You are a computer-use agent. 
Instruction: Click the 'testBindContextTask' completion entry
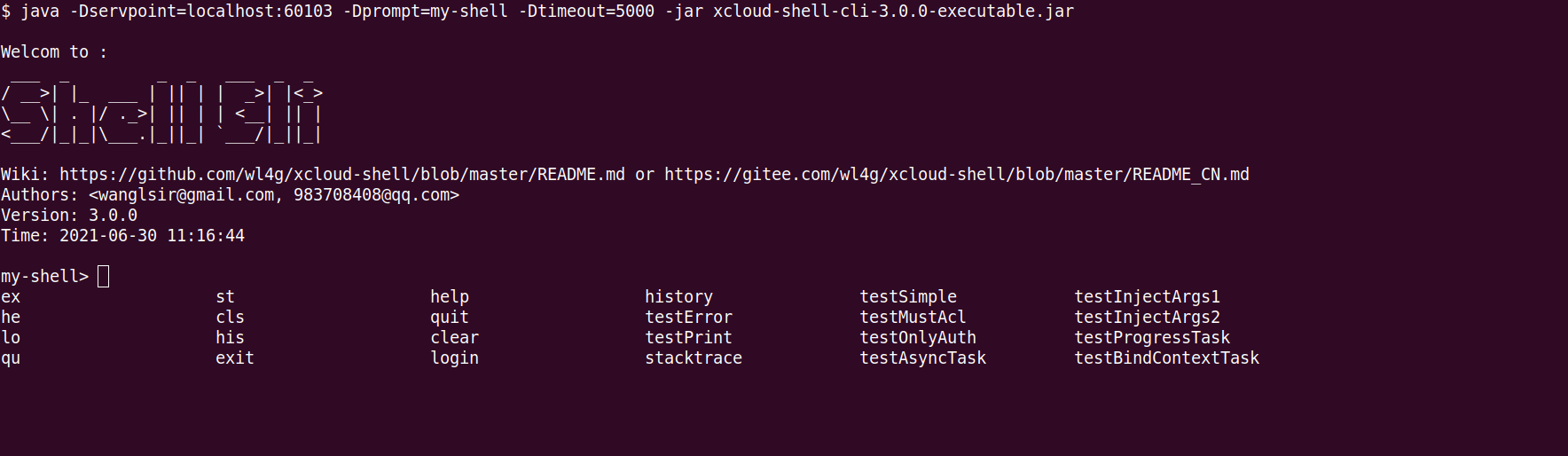(1166, 358)
